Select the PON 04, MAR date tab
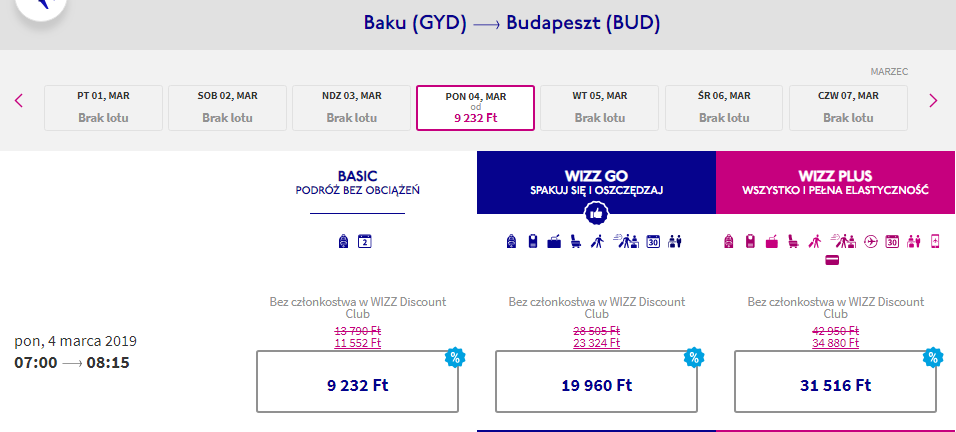The image size is (956, 432). (475, 108)
